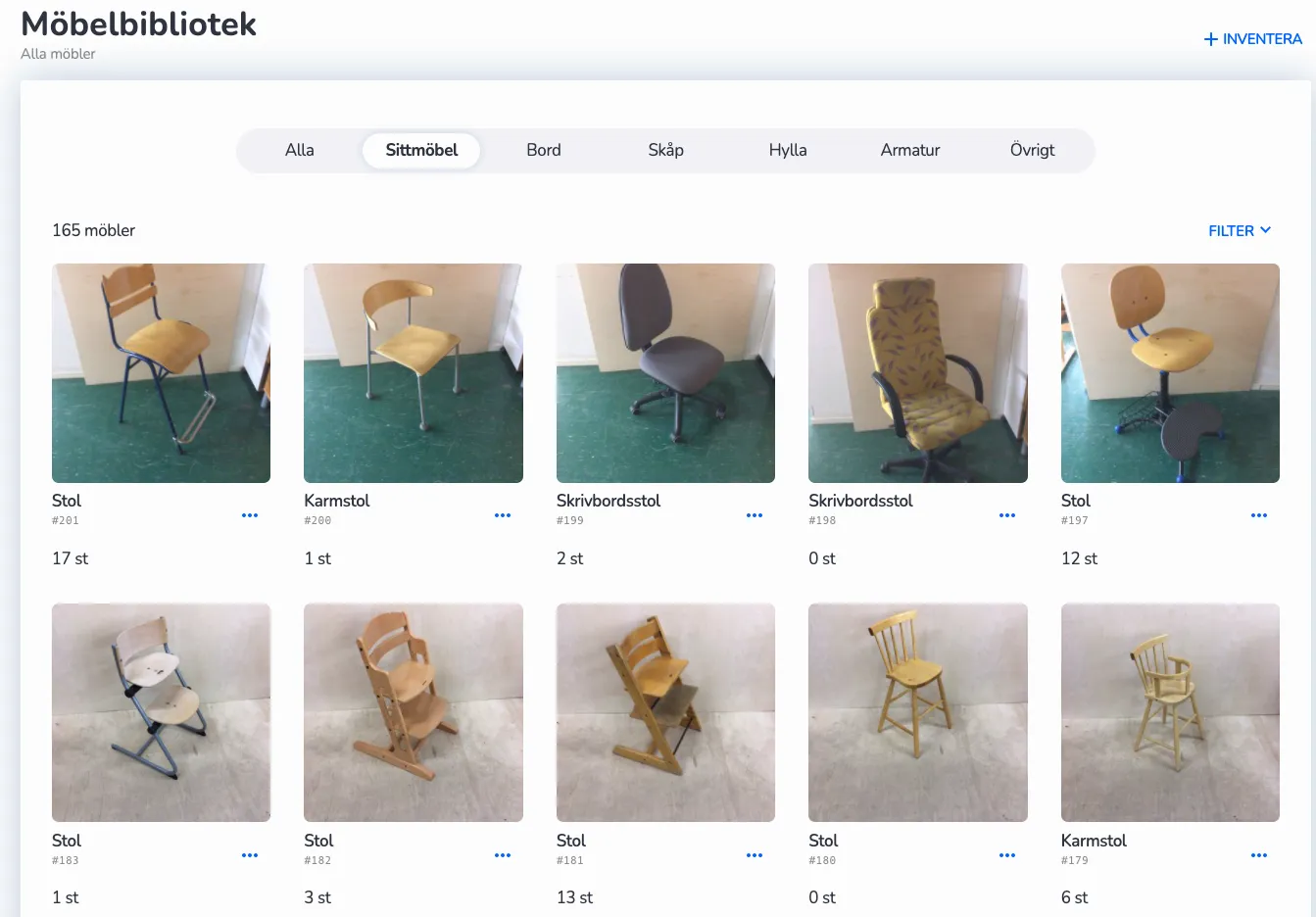Show the Övrigt category tab

[1033, 150]
